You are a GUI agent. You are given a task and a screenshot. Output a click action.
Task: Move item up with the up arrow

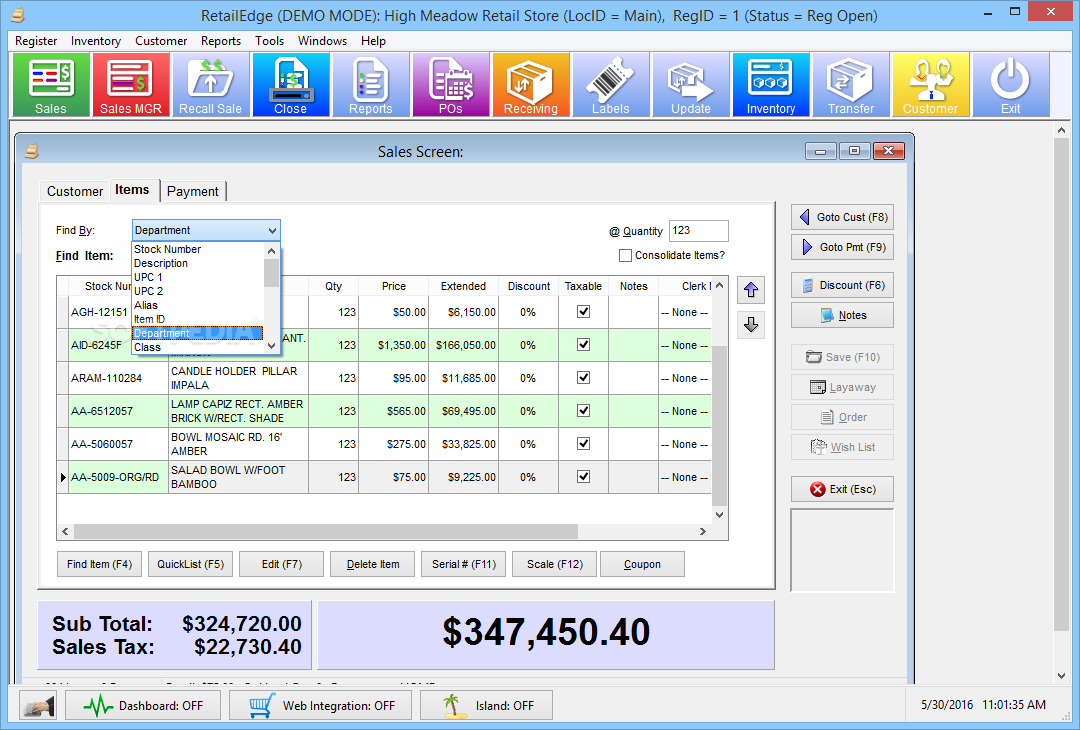(x=751, y=291)
